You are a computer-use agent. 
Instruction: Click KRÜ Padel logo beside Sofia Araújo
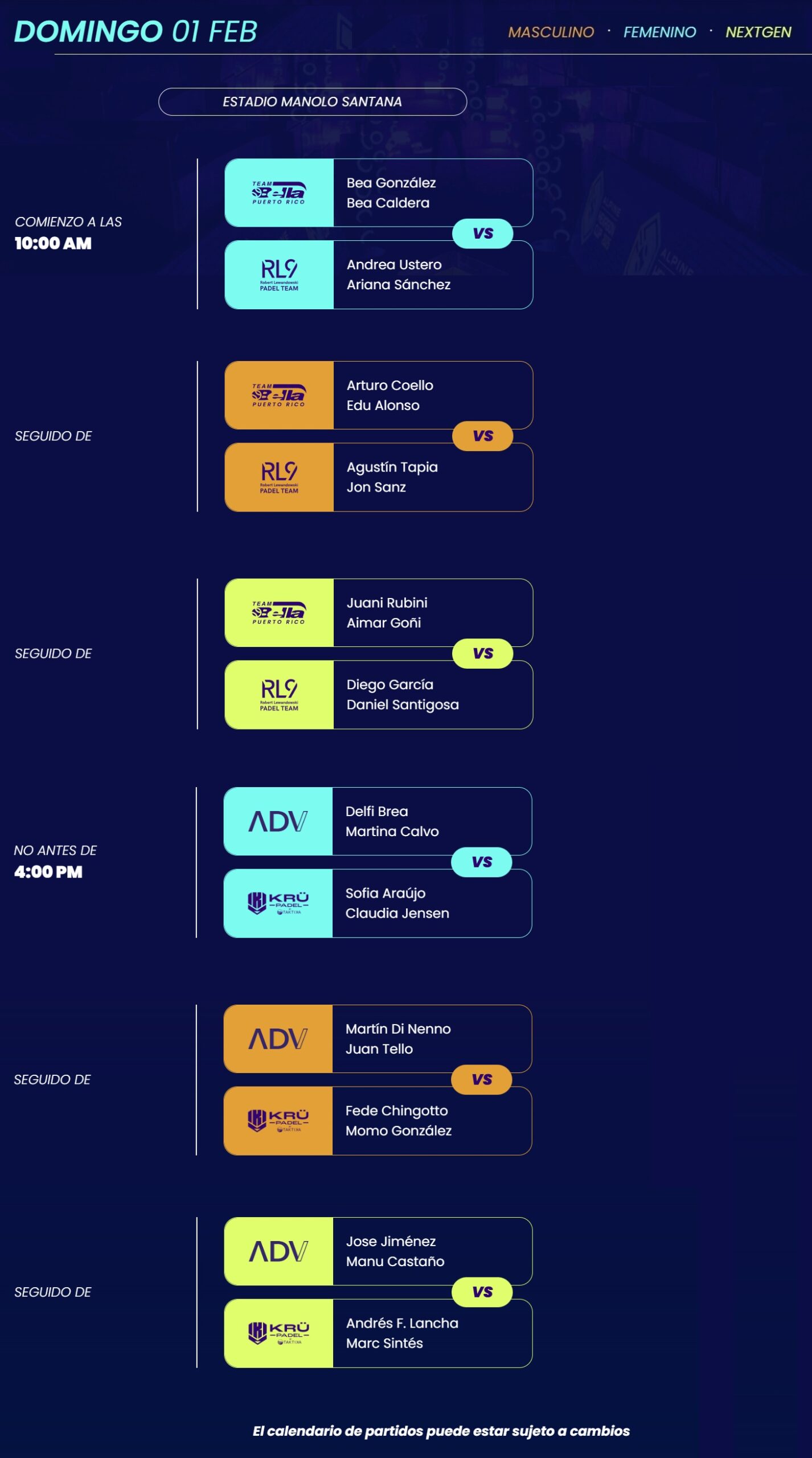(x=277, y=903)
